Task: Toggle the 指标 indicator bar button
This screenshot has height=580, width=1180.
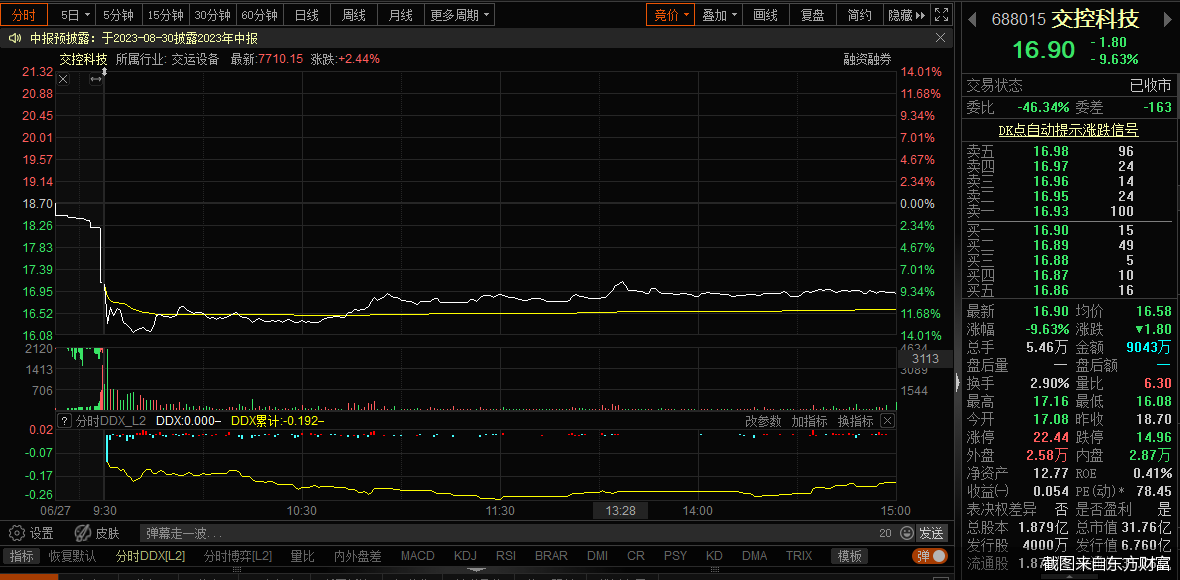Action: pyautogui.click(x=21, y=556)
